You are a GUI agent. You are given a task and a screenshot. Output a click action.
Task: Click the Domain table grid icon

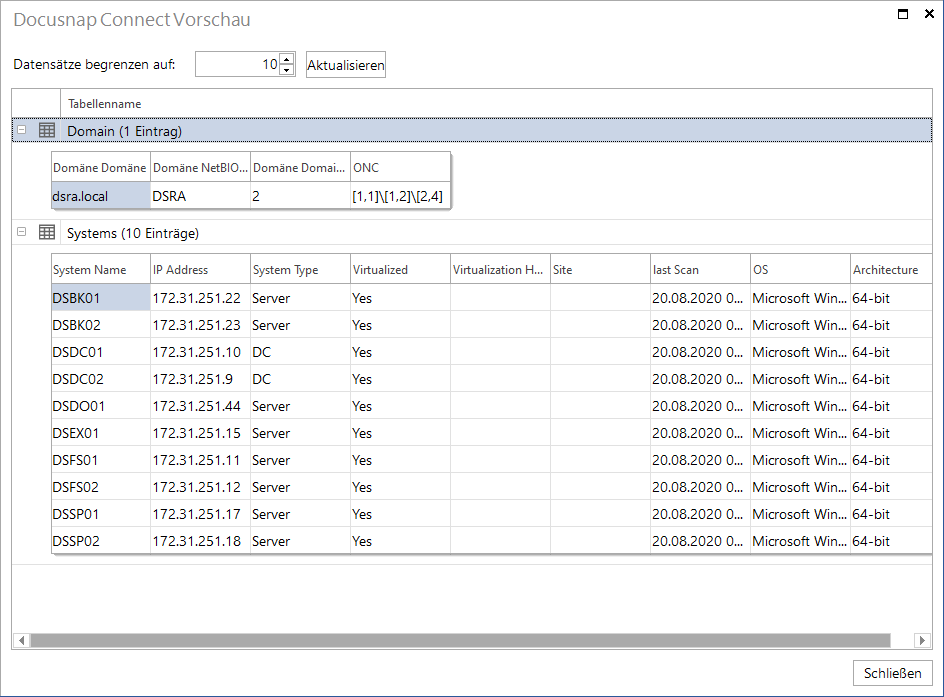[x=47, y=130]
